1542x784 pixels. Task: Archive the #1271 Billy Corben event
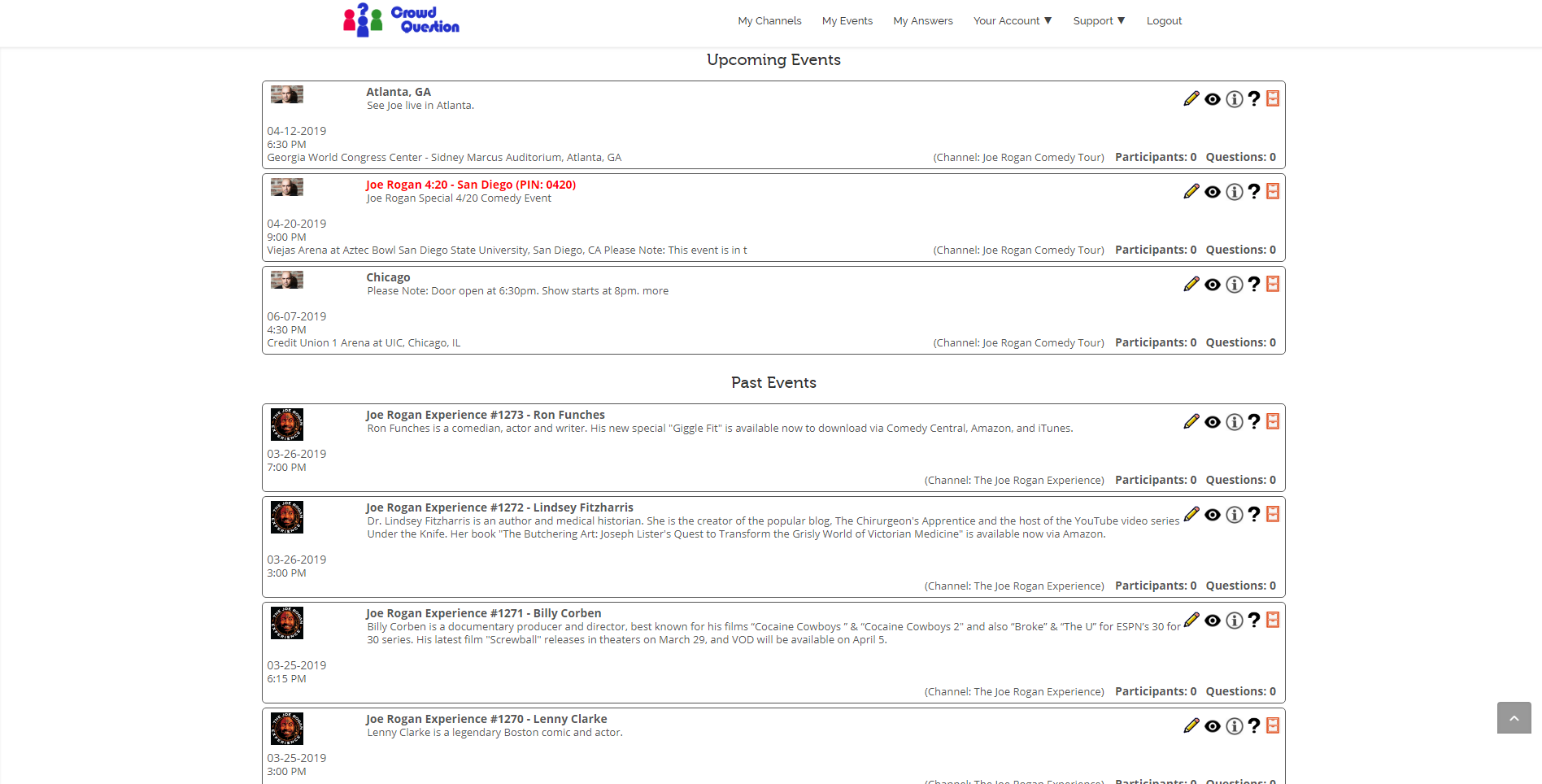click(1273, 620)
